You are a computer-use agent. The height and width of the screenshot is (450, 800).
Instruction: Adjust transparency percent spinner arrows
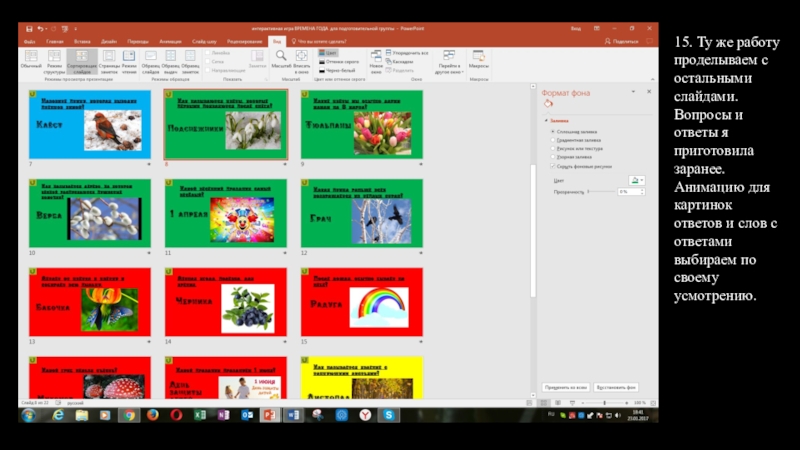642,192
